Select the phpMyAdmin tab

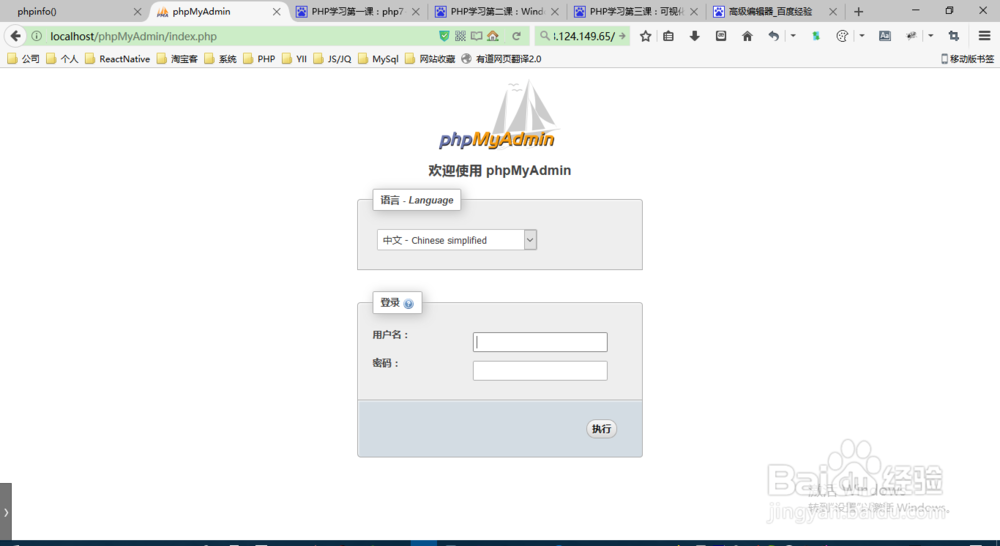click(219, 11)
